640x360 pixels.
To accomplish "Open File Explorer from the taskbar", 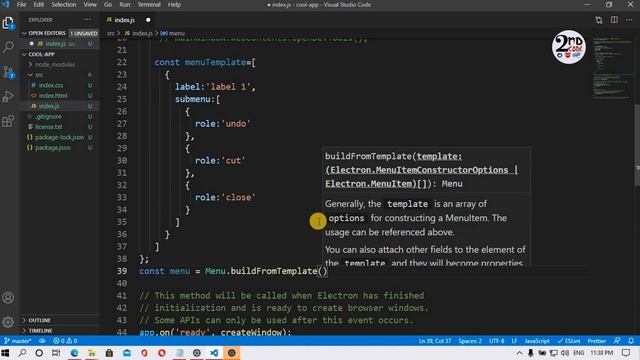I will [x=92, y=353].
